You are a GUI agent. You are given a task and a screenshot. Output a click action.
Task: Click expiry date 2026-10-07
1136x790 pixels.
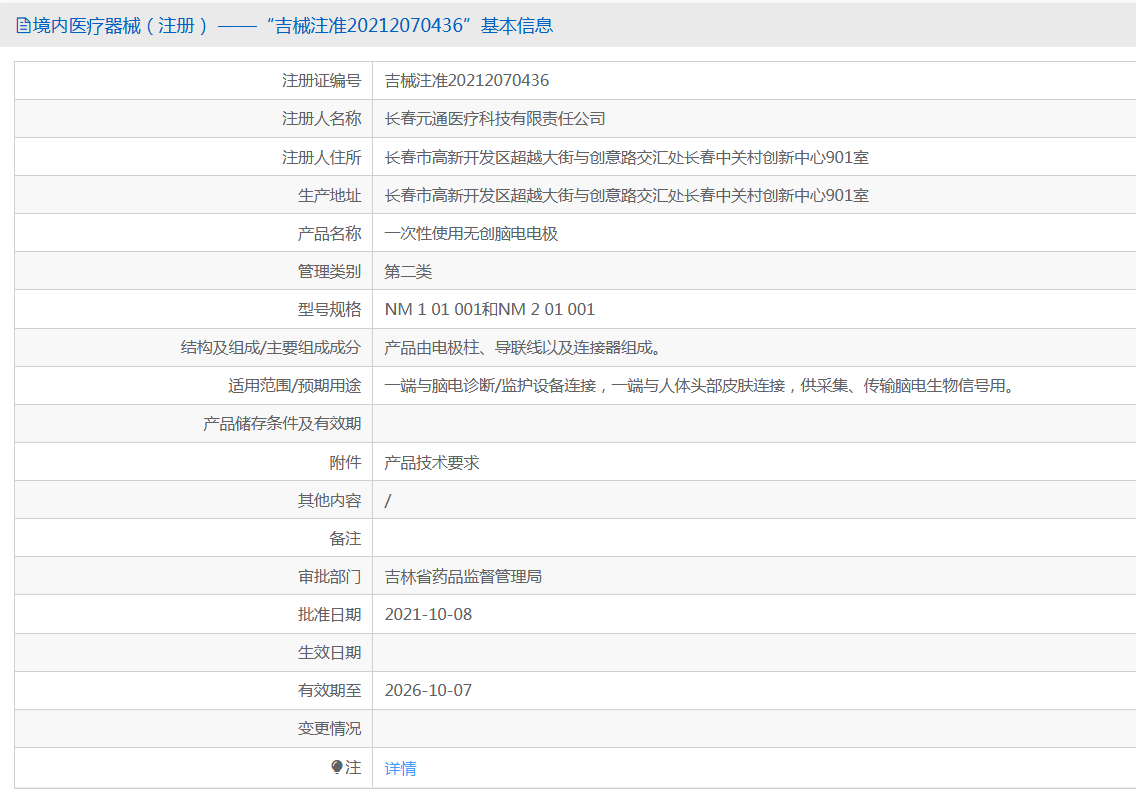click(x=428, y=691)
